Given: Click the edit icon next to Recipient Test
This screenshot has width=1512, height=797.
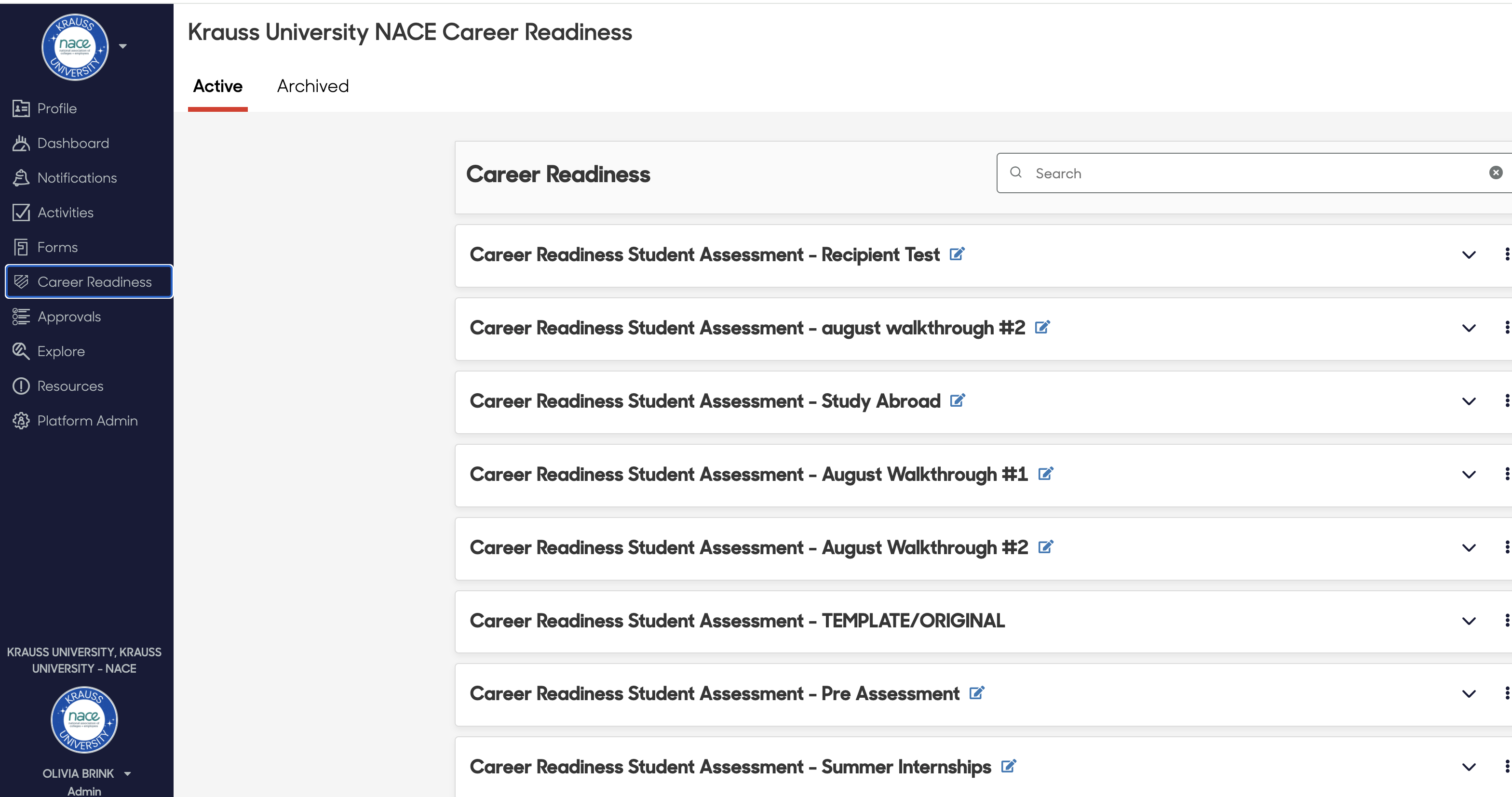Looking at the screenshot, I should 957,254.
